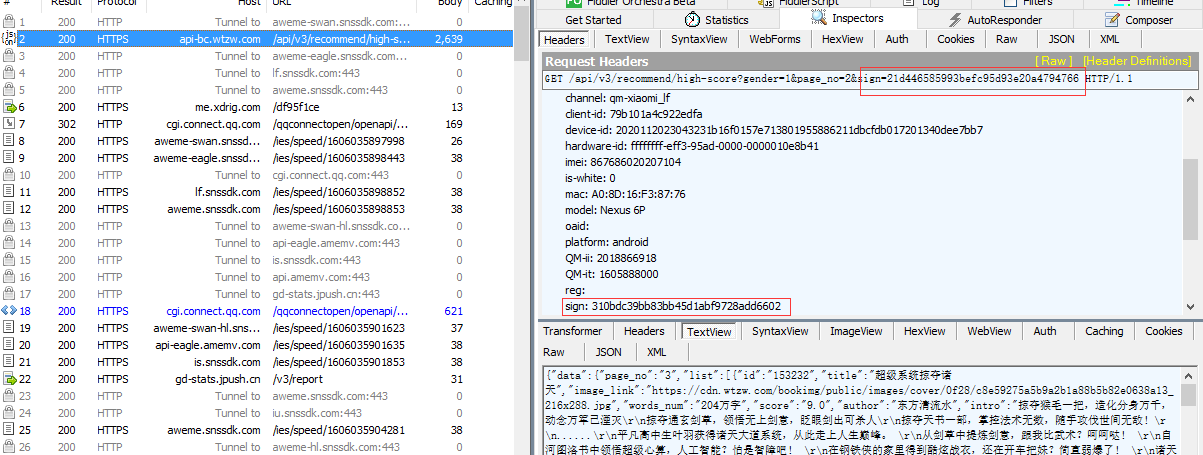Screen dimensions: 1203x455
Task: Select the request Headers inspector tab
Action: pyautogui.click(x=566, y=39)
